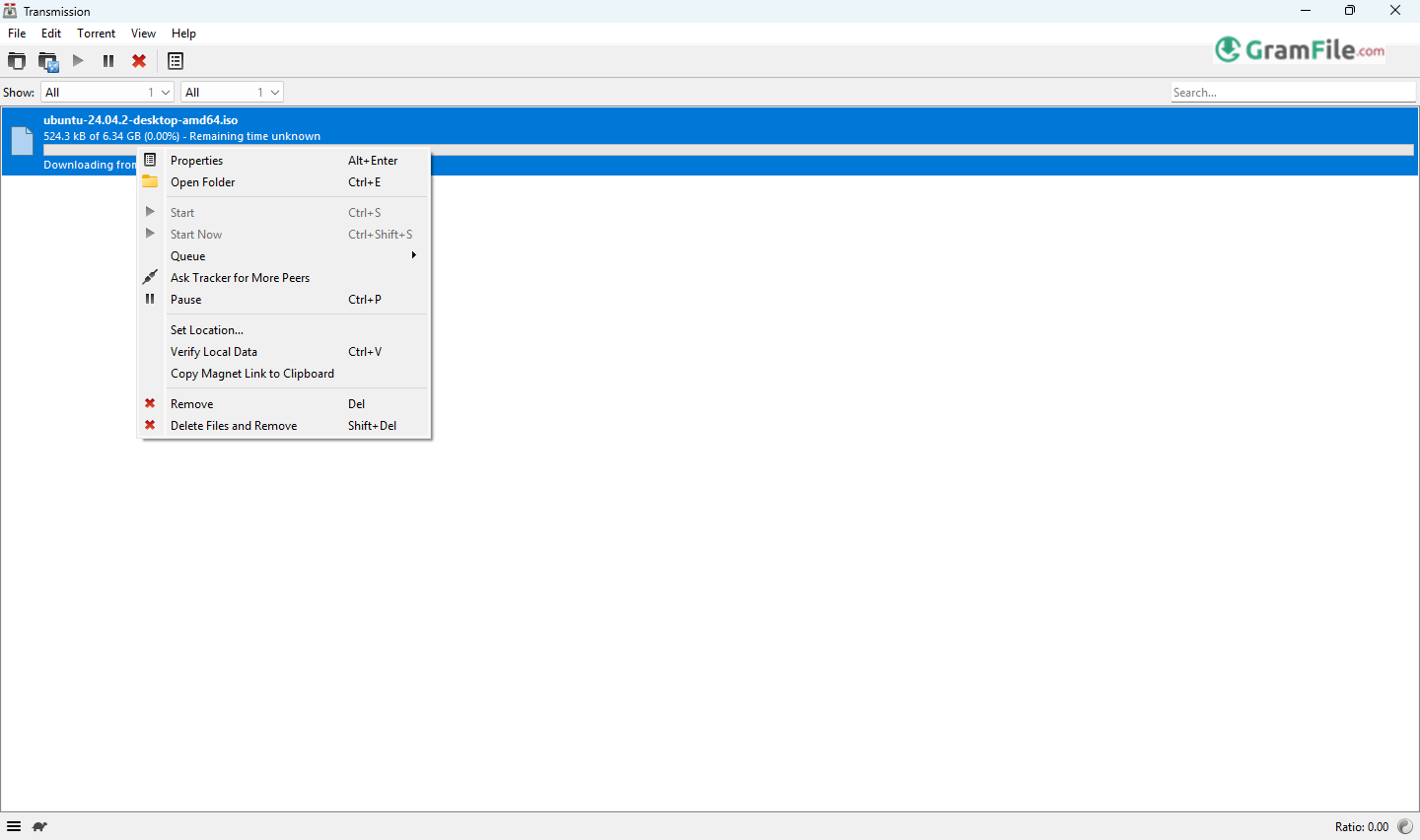Open the options hamburger icon in status bar
Viewport: 1420px width, 840px height.
(x=14, y=827)
